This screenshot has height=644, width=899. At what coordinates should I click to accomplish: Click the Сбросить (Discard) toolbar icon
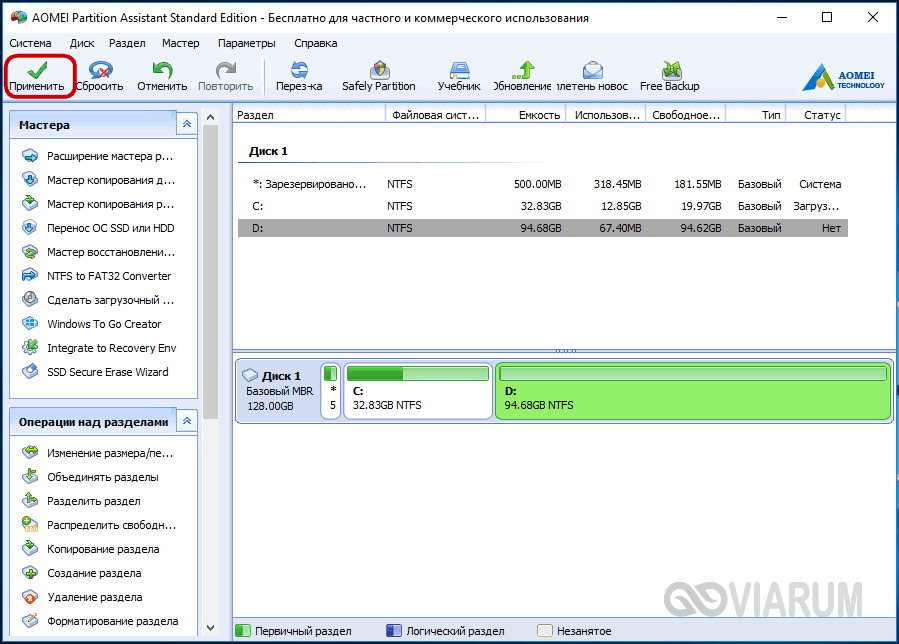[99, 76]
